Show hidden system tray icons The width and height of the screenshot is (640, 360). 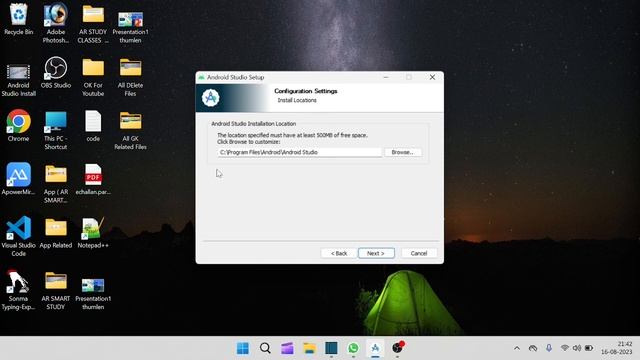pyautogui.click(x=517, y=348)
